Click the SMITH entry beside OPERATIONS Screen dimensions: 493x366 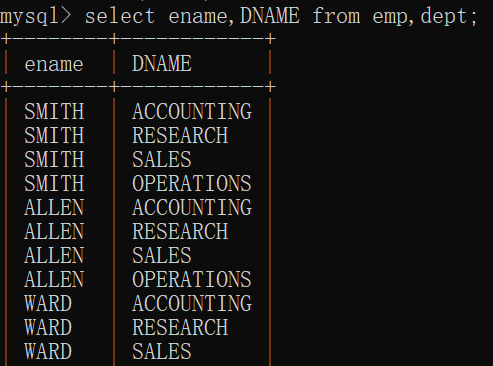[x=54, y=183]
